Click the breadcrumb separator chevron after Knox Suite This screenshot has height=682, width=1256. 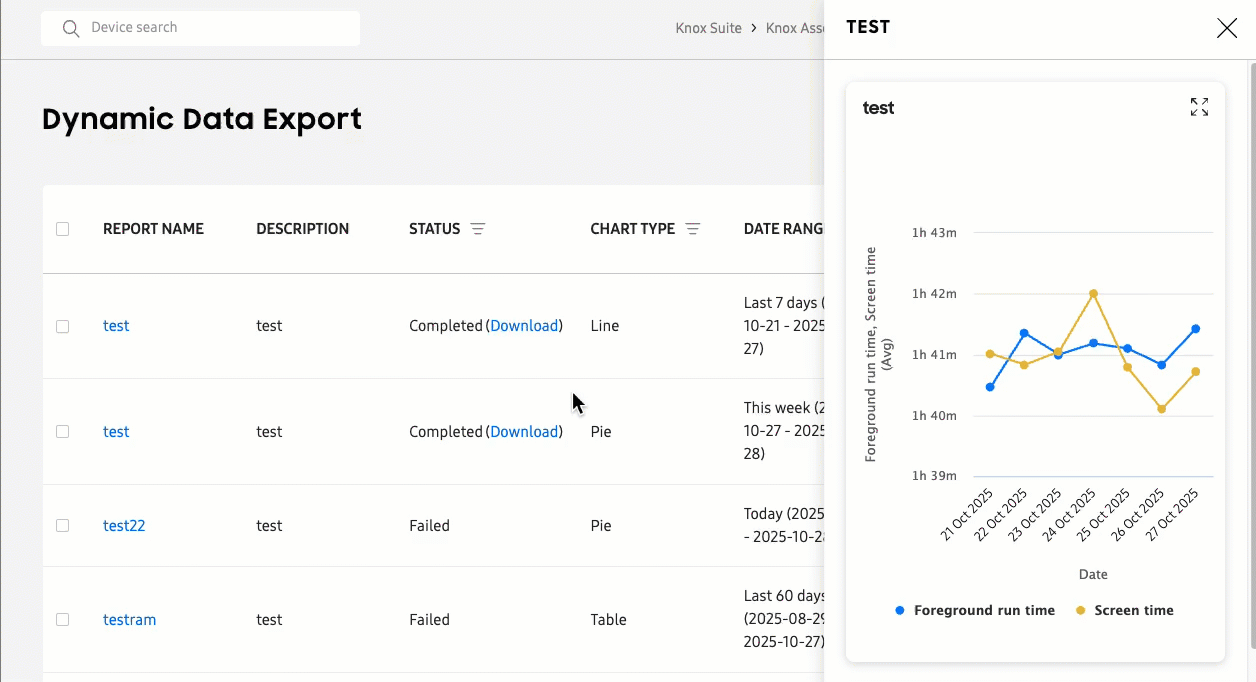(753, 28)
